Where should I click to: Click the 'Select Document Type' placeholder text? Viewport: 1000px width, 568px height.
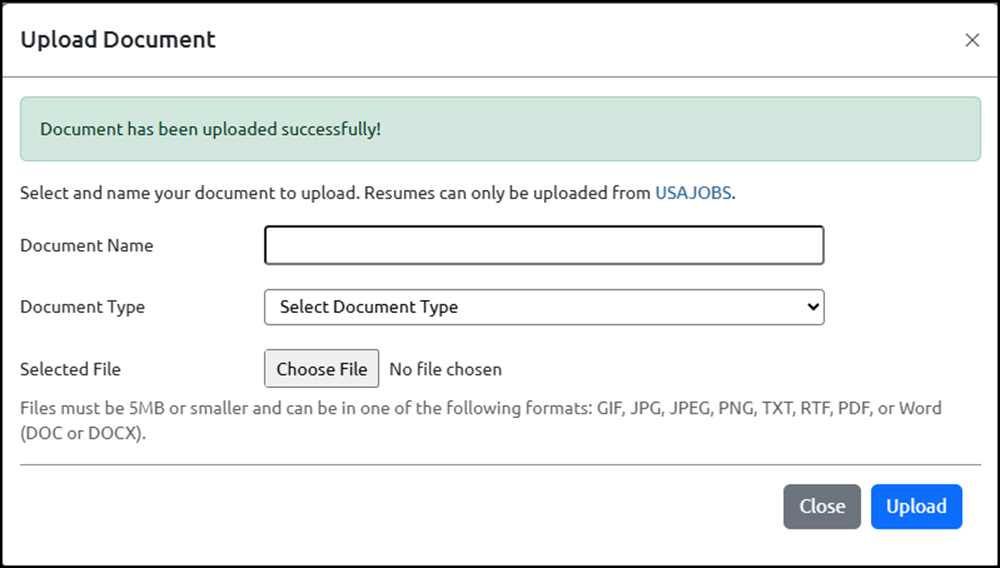(x=369, y=307)
